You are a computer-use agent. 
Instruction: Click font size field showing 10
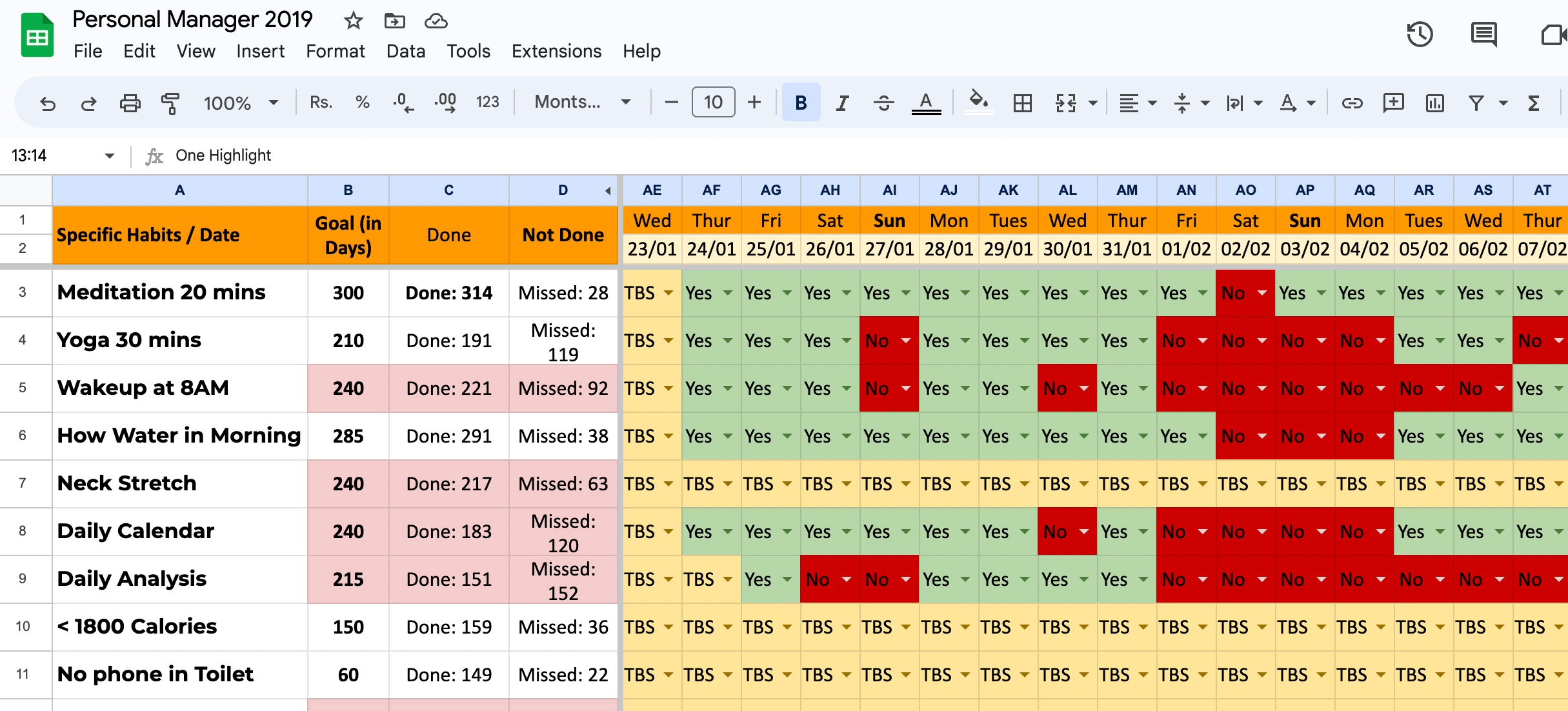coord(713,102)
